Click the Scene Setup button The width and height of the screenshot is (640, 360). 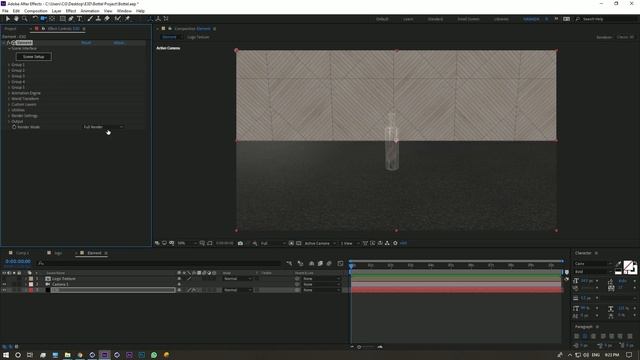pyautogui.click(x=33, y=57)
